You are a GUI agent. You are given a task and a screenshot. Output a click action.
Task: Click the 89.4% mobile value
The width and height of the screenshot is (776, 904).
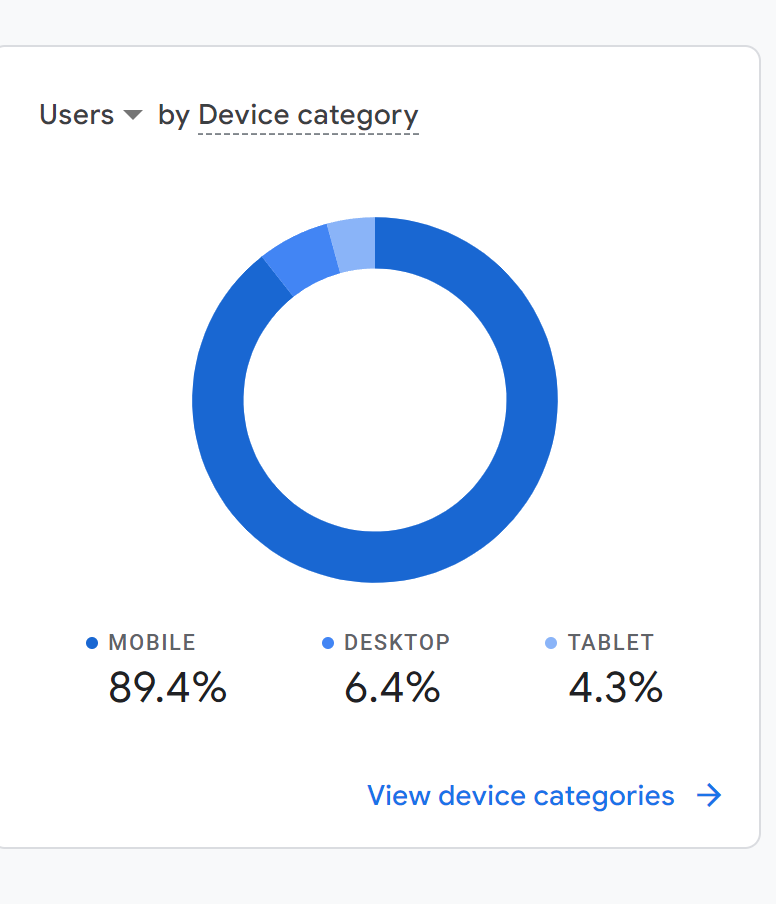click(168, 687)
